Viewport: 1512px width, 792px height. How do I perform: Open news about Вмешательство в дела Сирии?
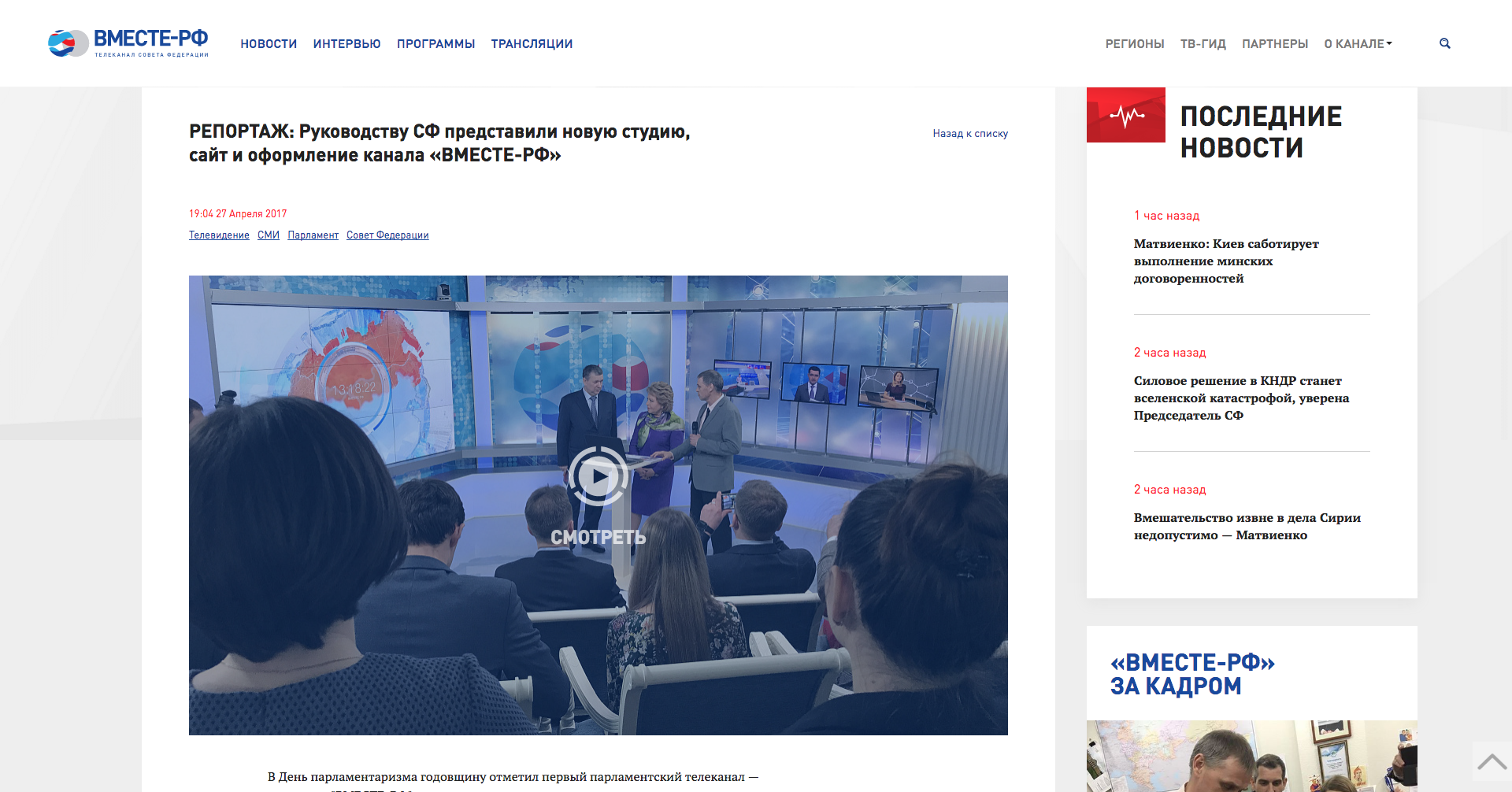click(x=1247, y=527)
